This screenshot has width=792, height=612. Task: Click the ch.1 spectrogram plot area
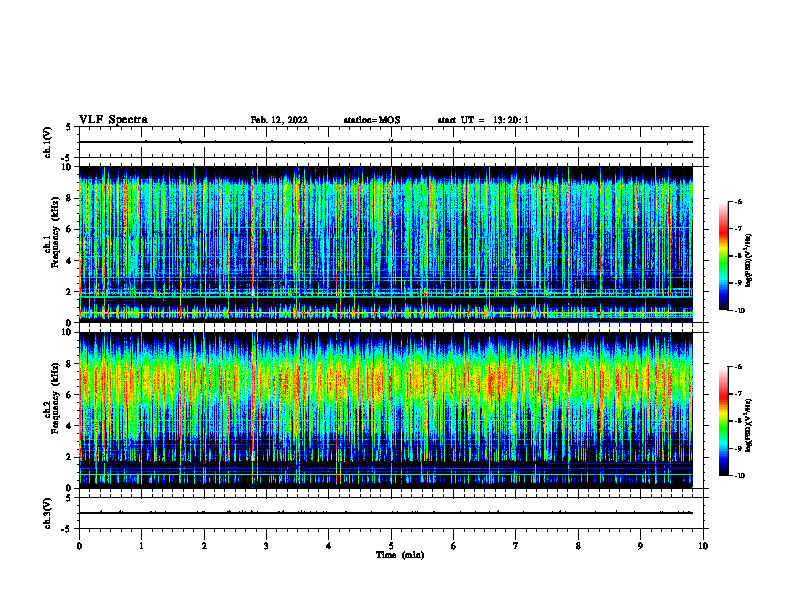coord(386,244)
